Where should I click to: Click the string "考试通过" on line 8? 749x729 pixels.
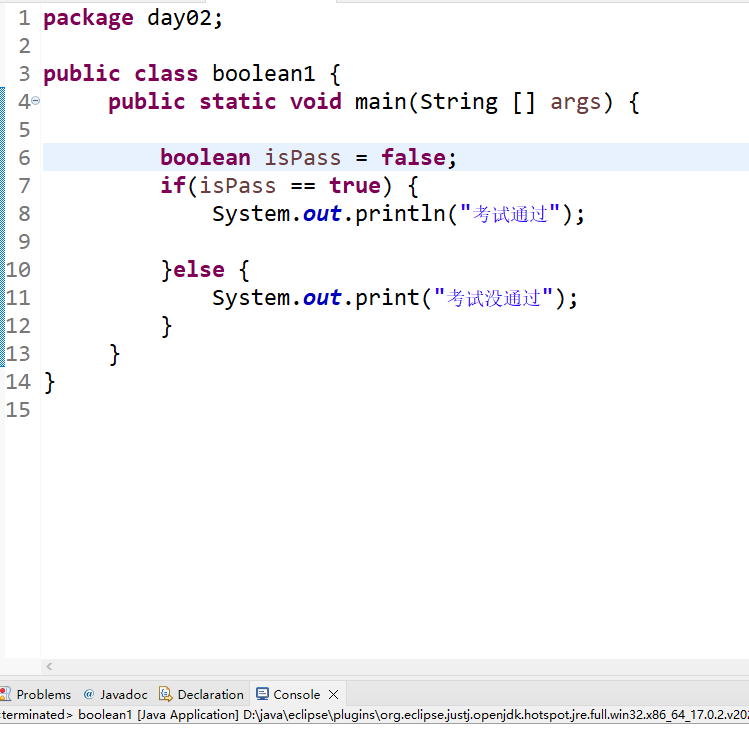pos(510,214)
